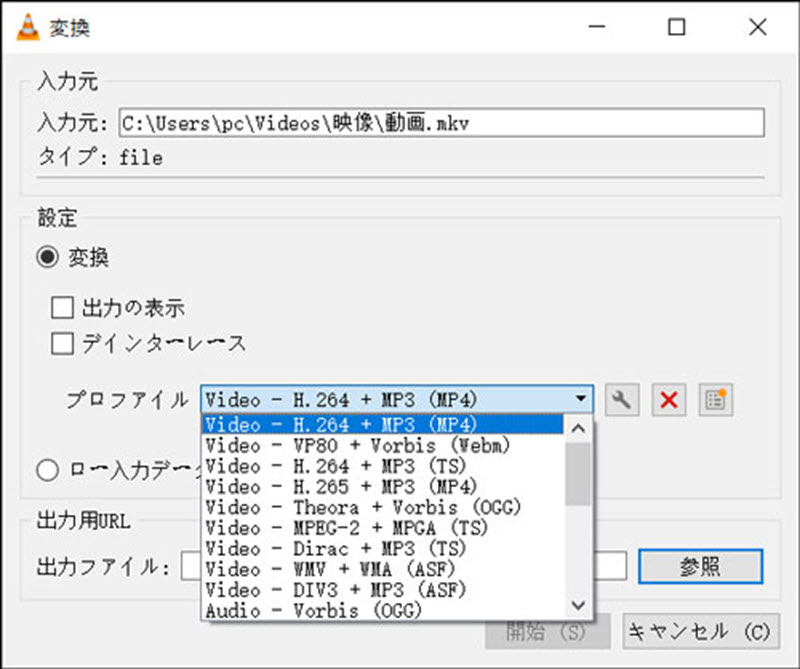Viewport: 800px width, 669px height.
Task: Select the 変換 radio button
Action: pyautogui.click(x=47, y=257)
